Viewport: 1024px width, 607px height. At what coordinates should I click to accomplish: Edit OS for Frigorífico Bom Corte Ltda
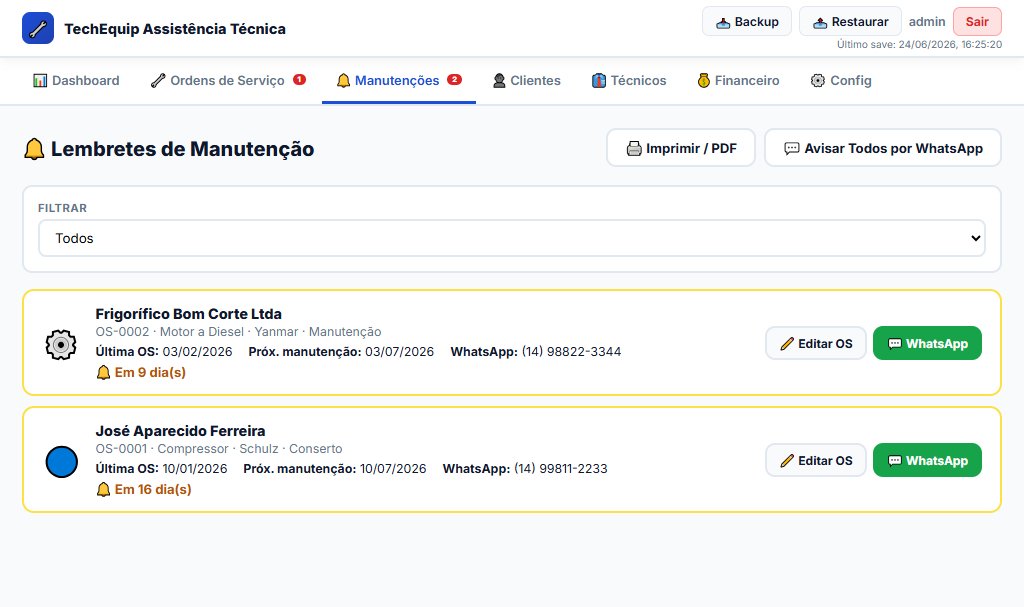pyautogui.click(x=816, y=343)
